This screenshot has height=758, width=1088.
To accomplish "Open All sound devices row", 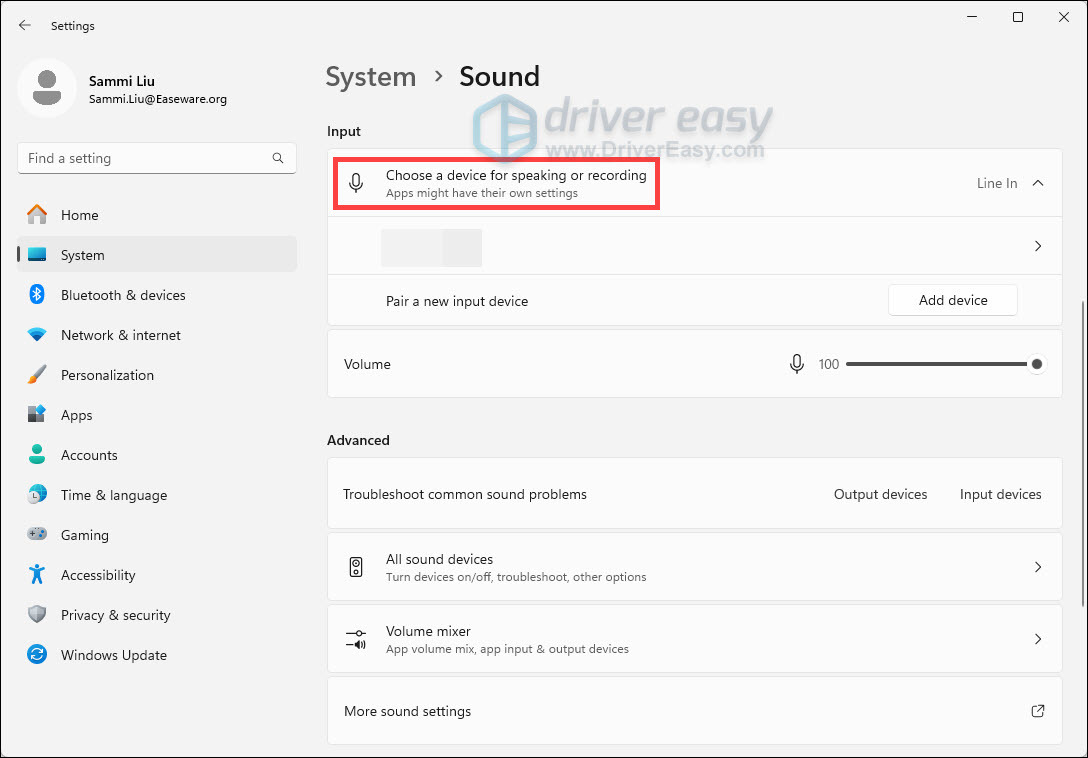I will tap(695, 567).
